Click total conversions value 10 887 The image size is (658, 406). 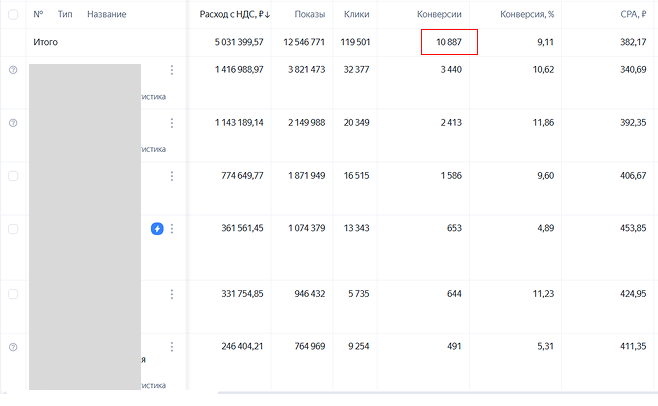[449, 42]
